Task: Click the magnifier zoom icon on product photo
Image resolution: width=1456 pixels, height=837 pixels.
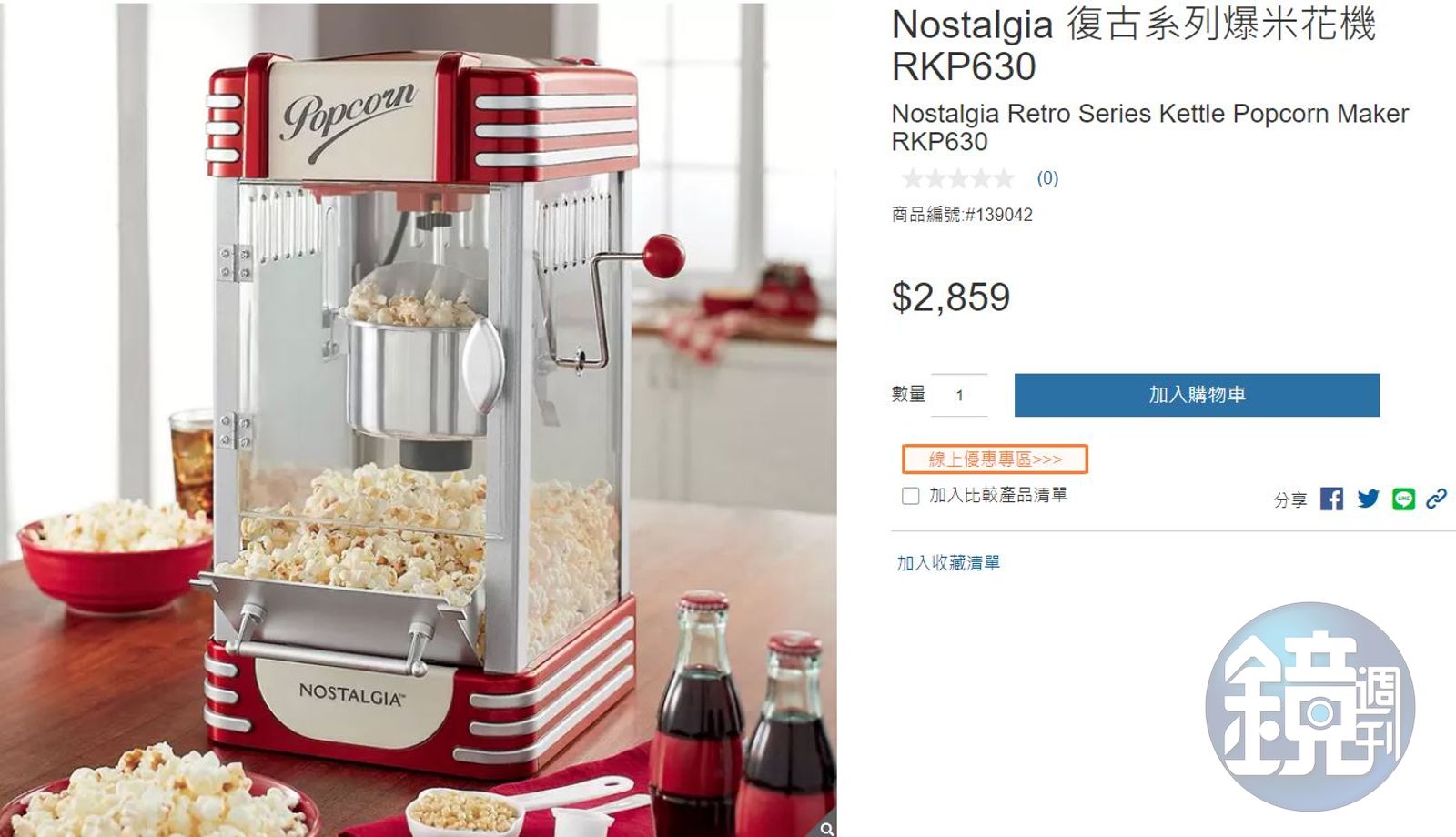Action: [826, 828]
